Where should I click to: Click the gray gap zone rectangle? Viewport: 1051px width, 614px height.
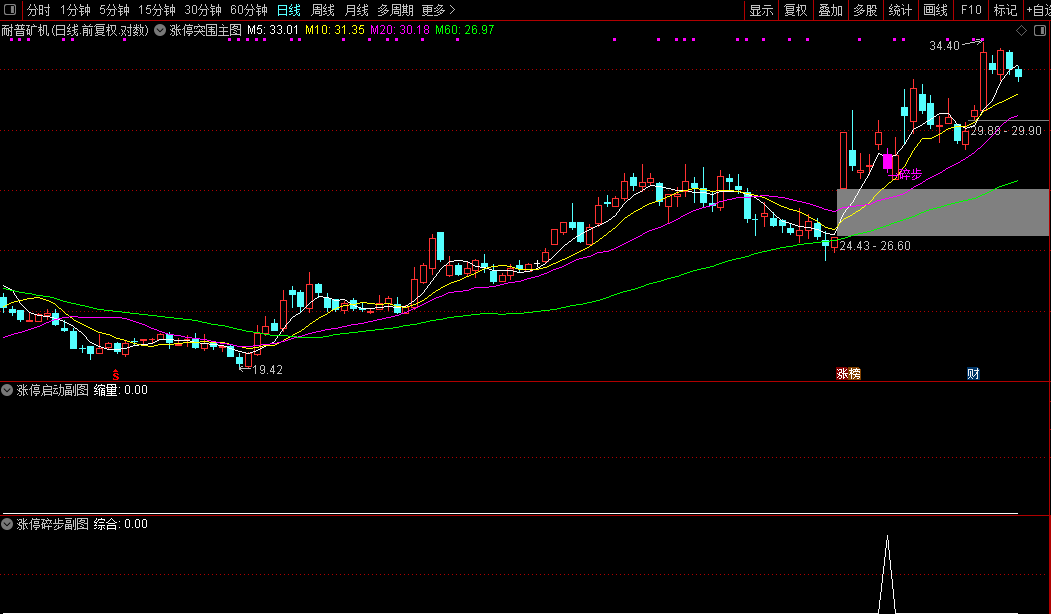943,212
